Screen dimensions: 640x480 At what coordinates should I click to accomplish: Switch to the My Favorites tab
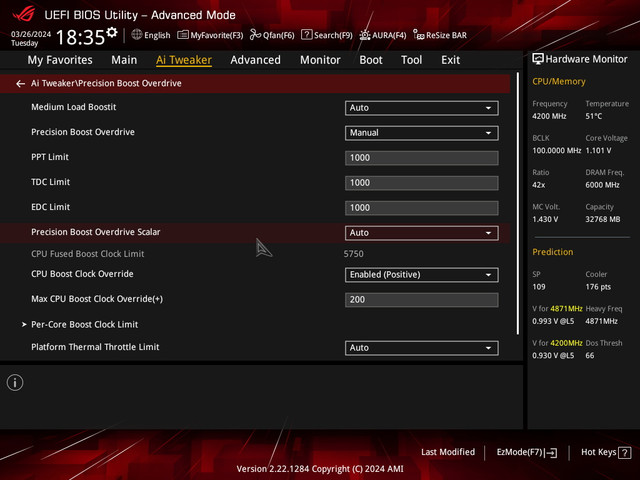pos(60,60)
